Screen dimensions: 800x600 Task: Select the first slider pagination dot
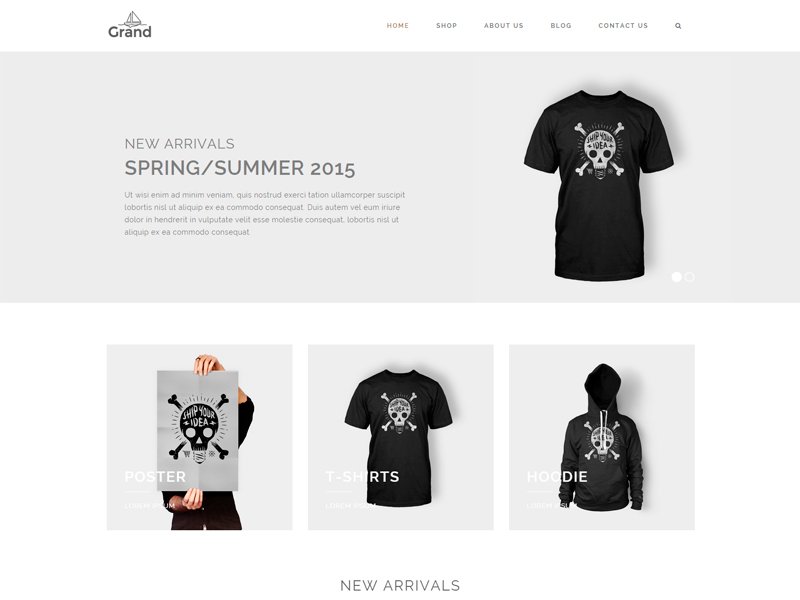tap(677, 277)
